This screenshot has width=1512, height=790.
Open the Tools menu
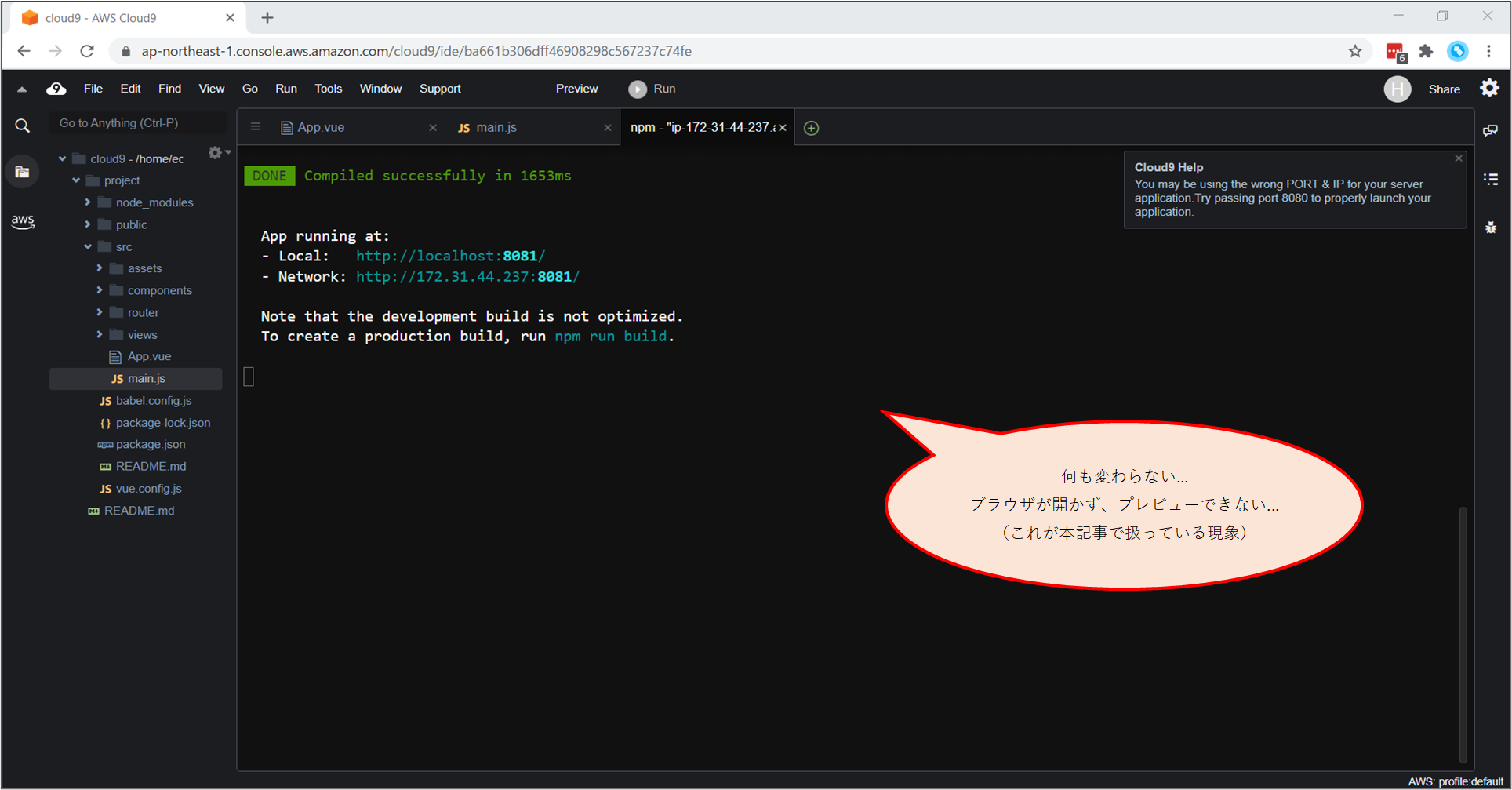tap(328, 89)
